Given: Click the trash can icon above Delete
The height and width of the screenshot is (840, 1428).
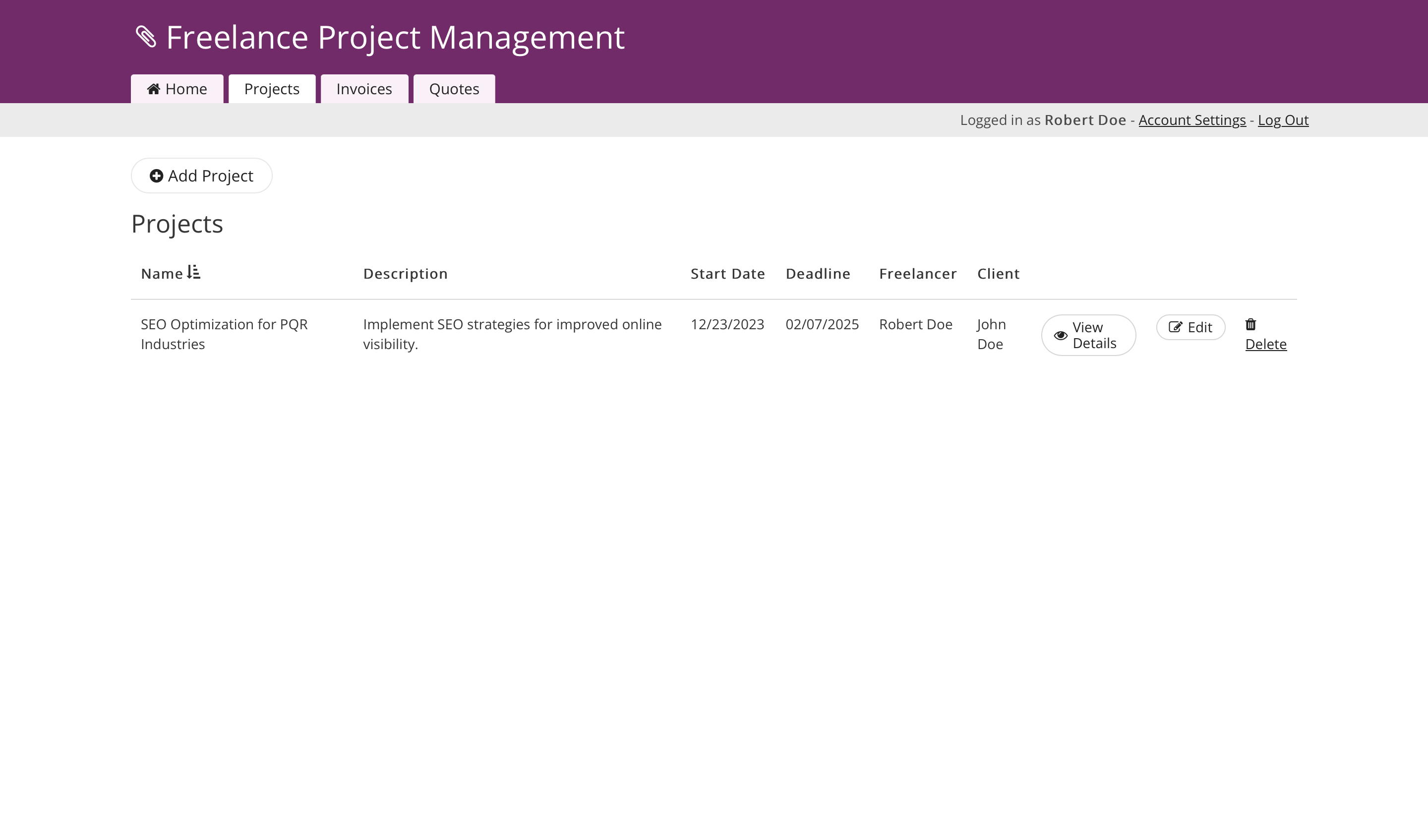Looking at the screenshot, I should [x=1250, y=324].
